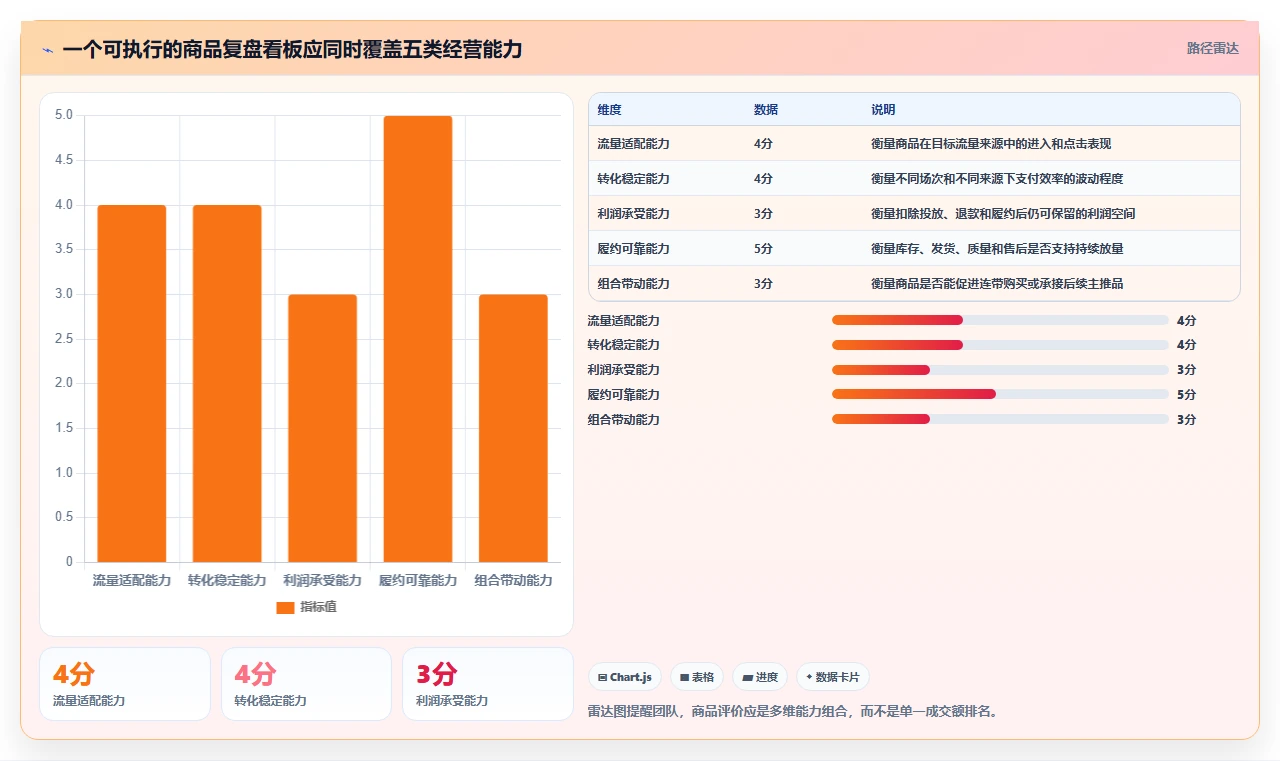
Task: Click the 5分 value beside 履约可靠能力 progress
Action: 1187,395
